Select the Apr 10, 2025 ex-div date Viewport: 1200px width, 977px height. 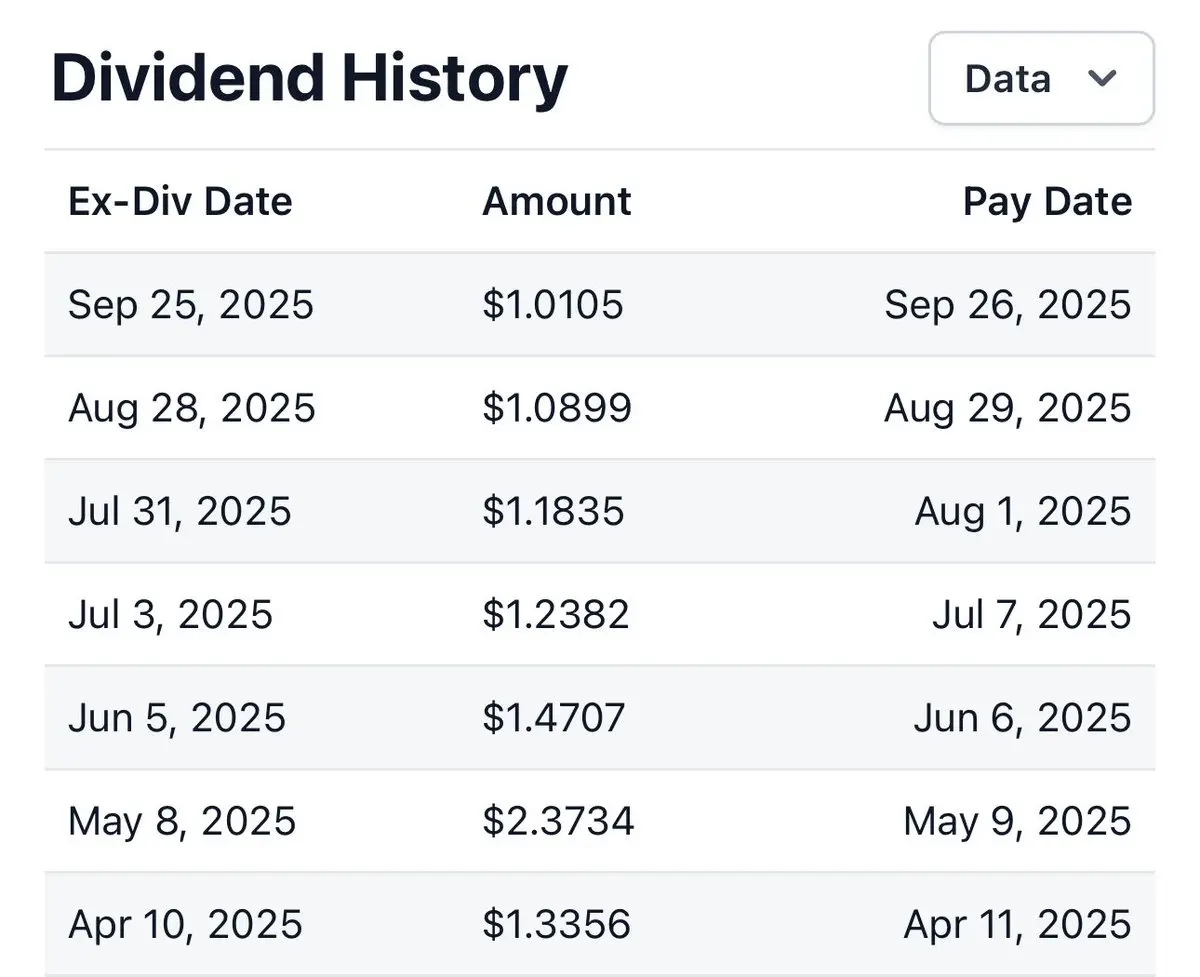pos(185,925)
